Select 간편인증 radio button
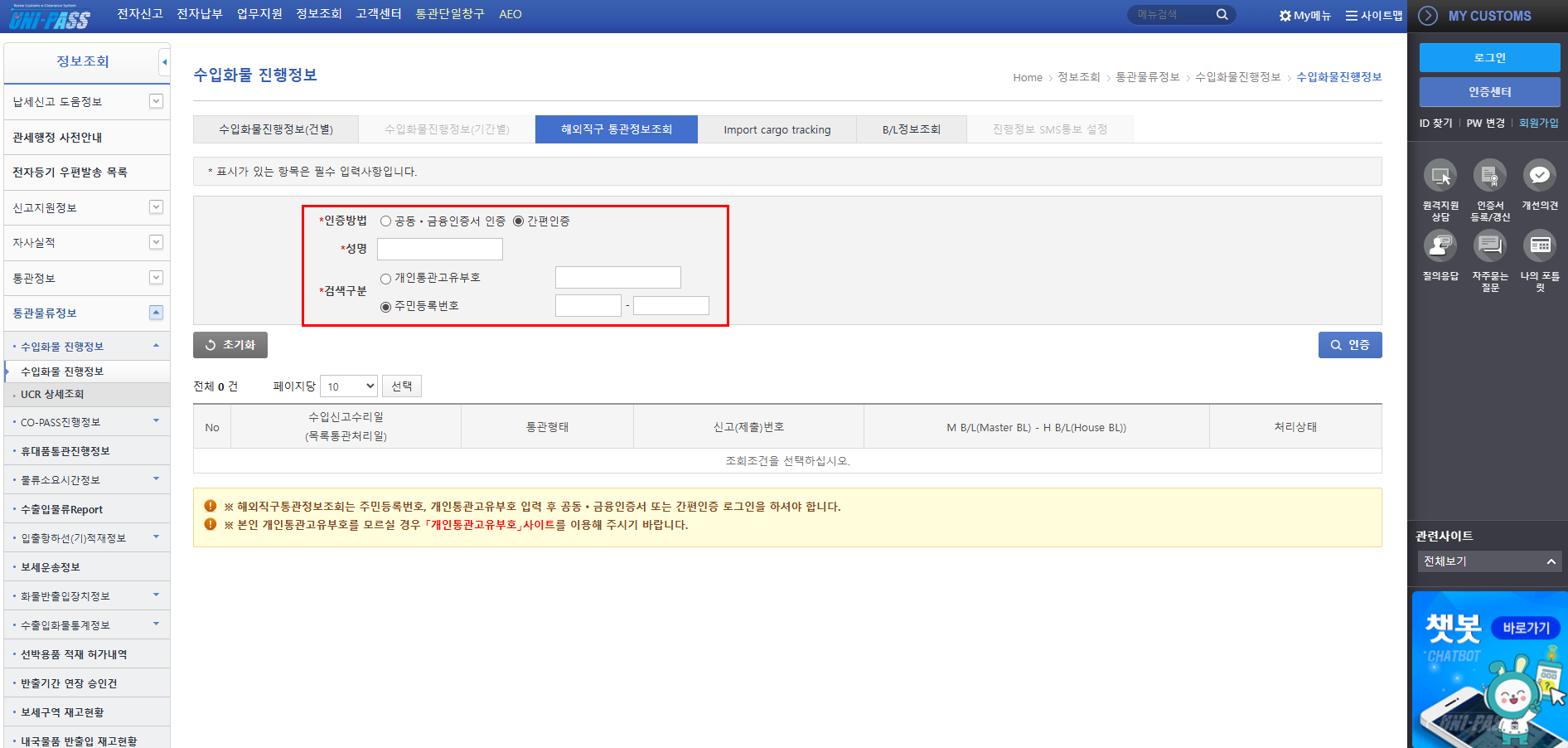1568x748 pixels. click(518, 221)
